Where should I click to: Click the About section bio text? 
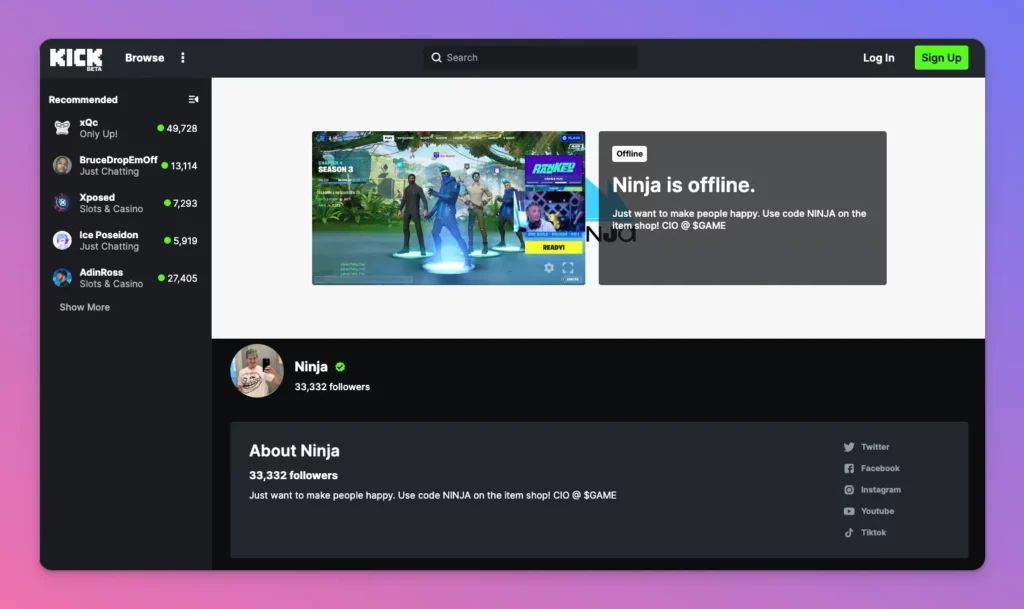[432, 495]
